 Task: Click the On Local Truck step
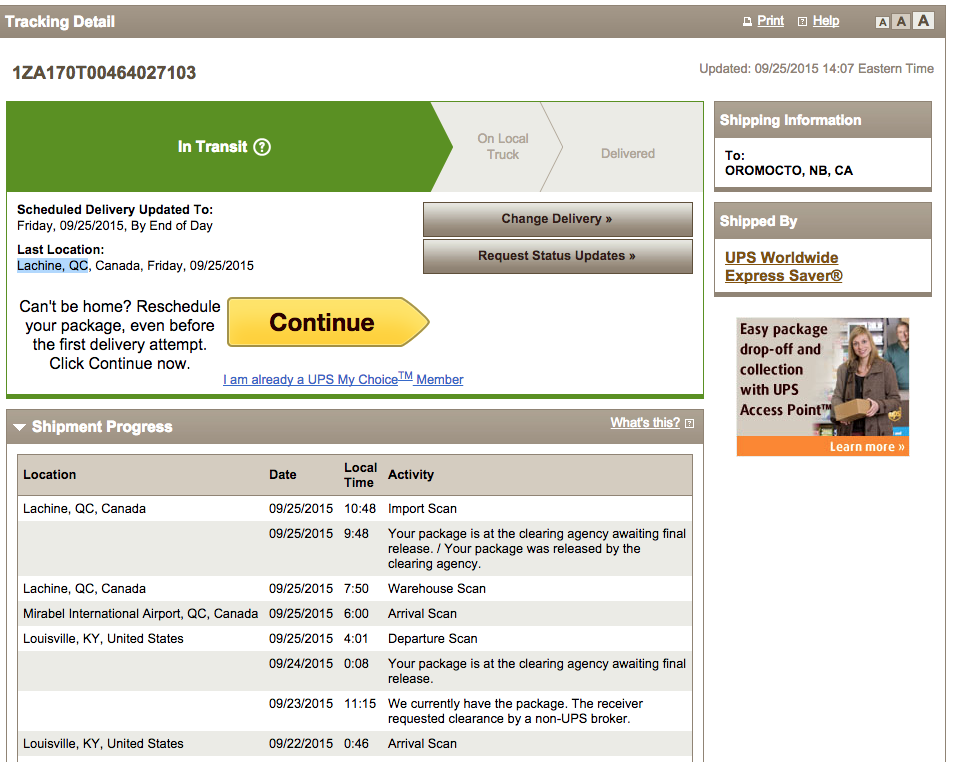coord(502,147)
